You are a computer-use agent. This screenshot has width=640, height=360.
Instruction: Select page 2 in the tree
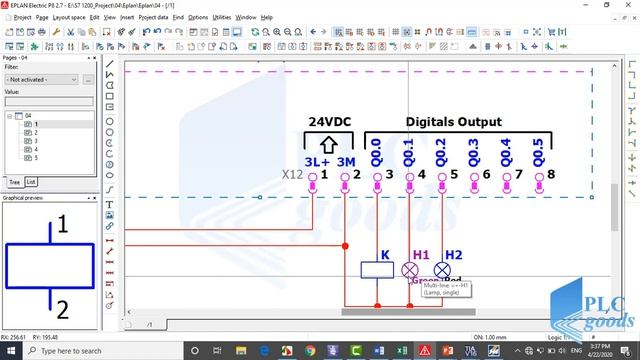[x=36, y=133]
